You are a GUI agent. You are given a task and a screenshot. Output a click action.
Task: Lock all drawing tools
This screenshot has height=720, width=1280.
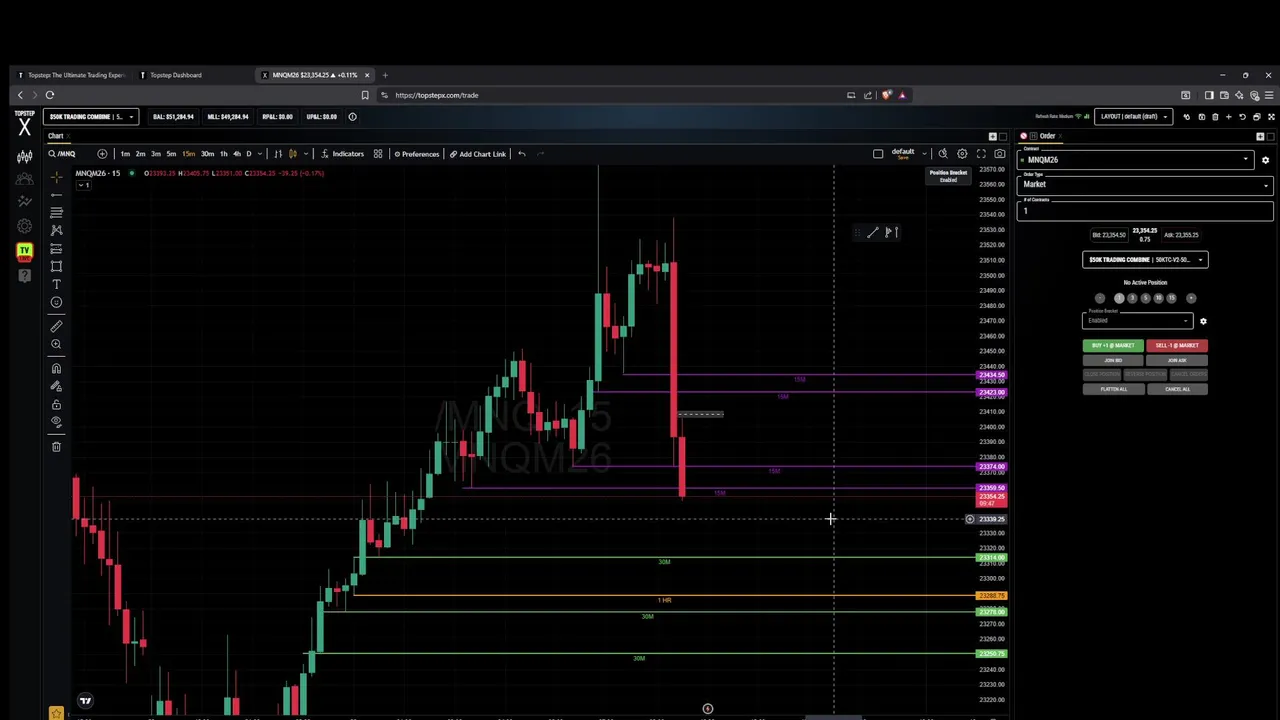pyautogui.click(x=56, y=404)
